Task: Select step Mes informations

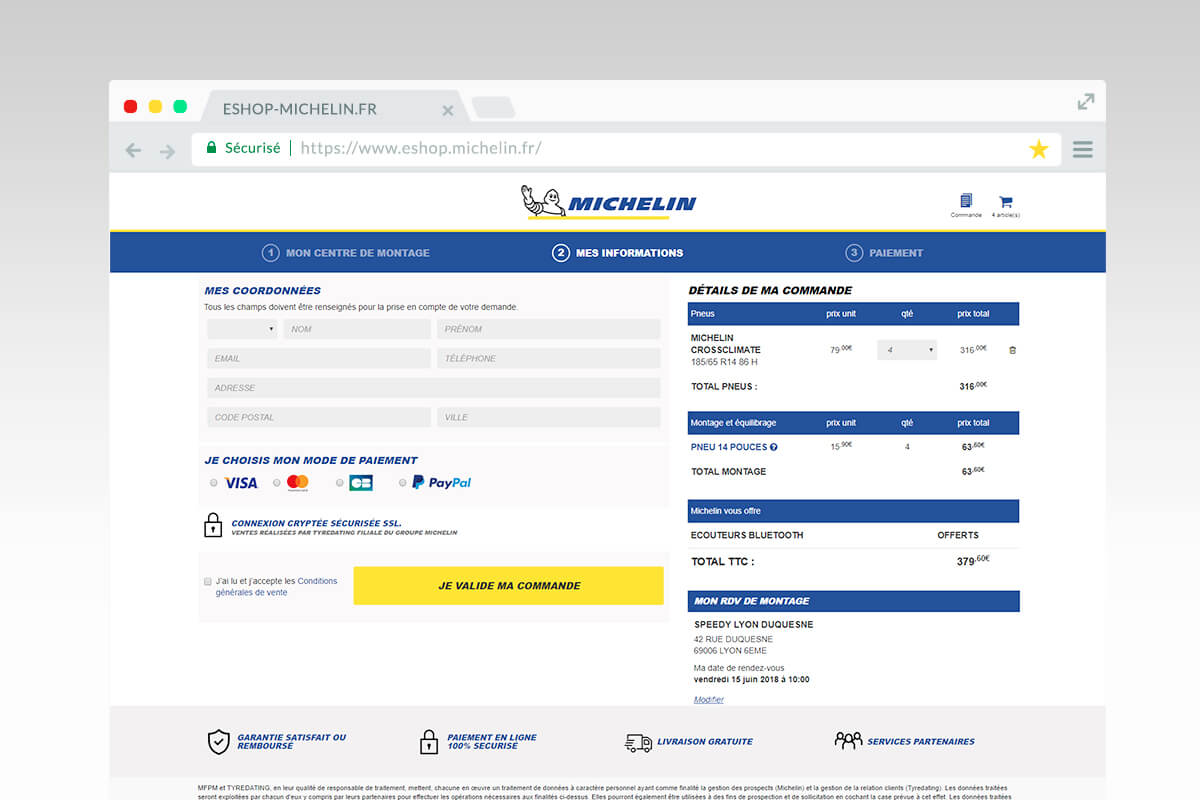Action: (x=618, y=253)
